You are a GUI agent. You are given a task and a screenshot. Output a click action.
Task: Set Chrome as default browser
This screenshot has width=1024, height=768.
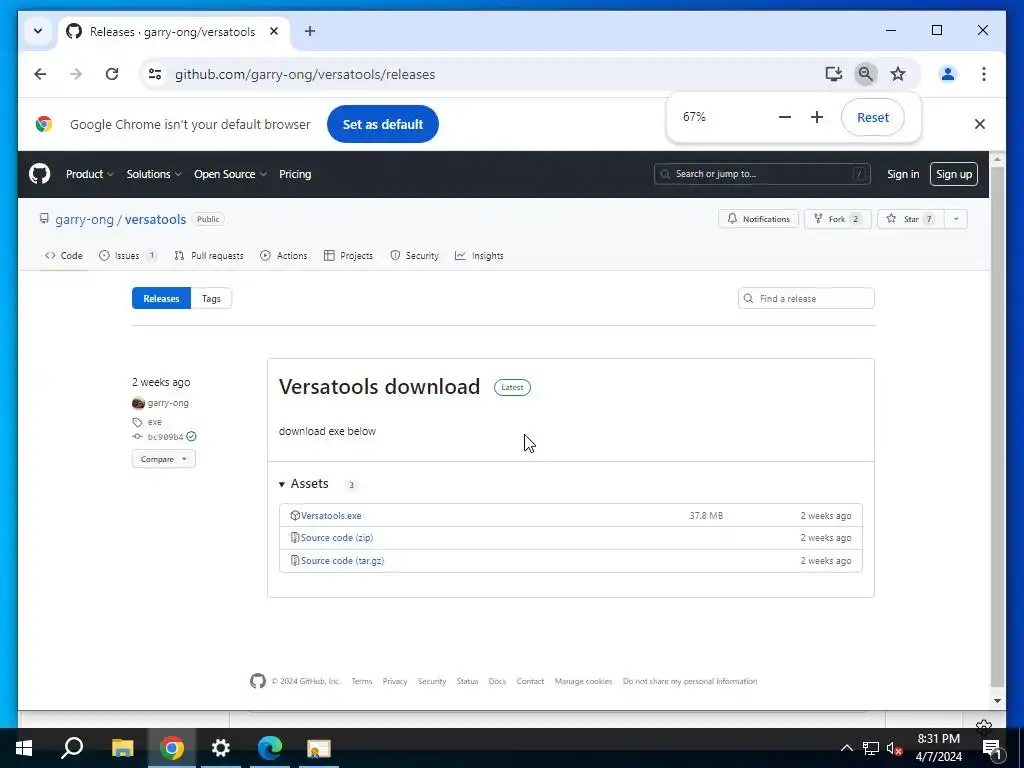(383, 124)
